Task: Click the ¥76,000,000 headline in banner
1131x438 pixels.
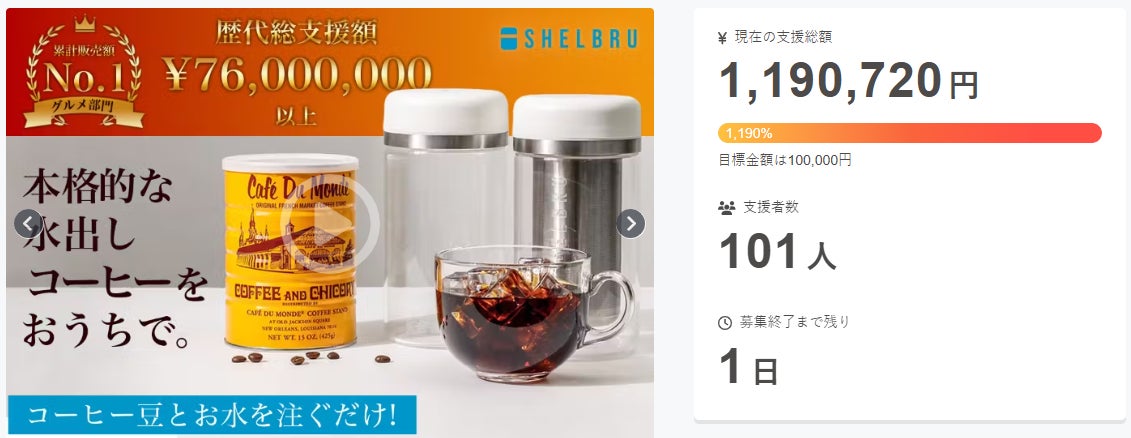Action: click(298, 74)
